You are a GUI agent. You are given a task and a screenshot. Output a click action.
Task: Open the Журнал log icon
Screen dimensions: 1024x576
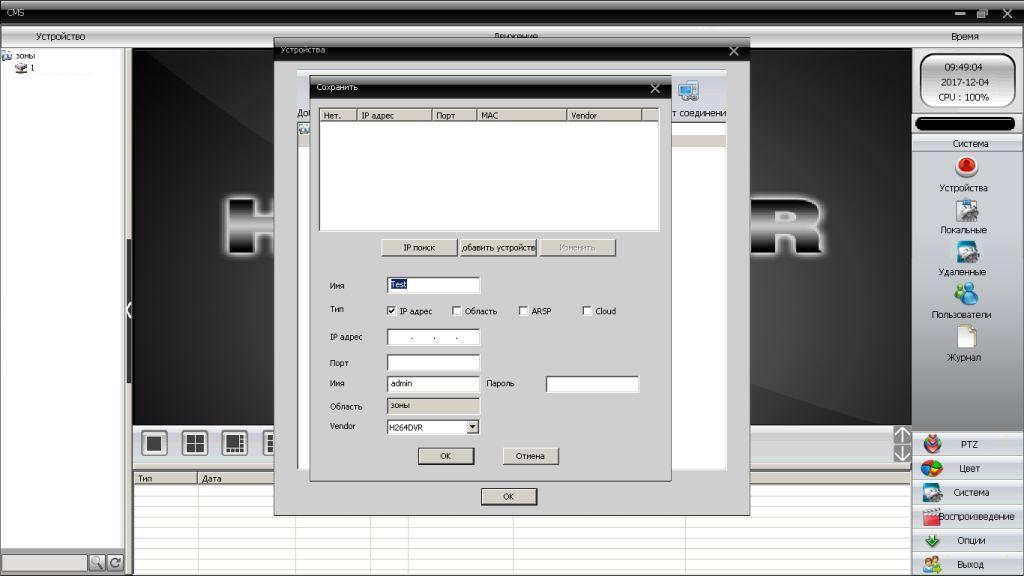[966, 337]
